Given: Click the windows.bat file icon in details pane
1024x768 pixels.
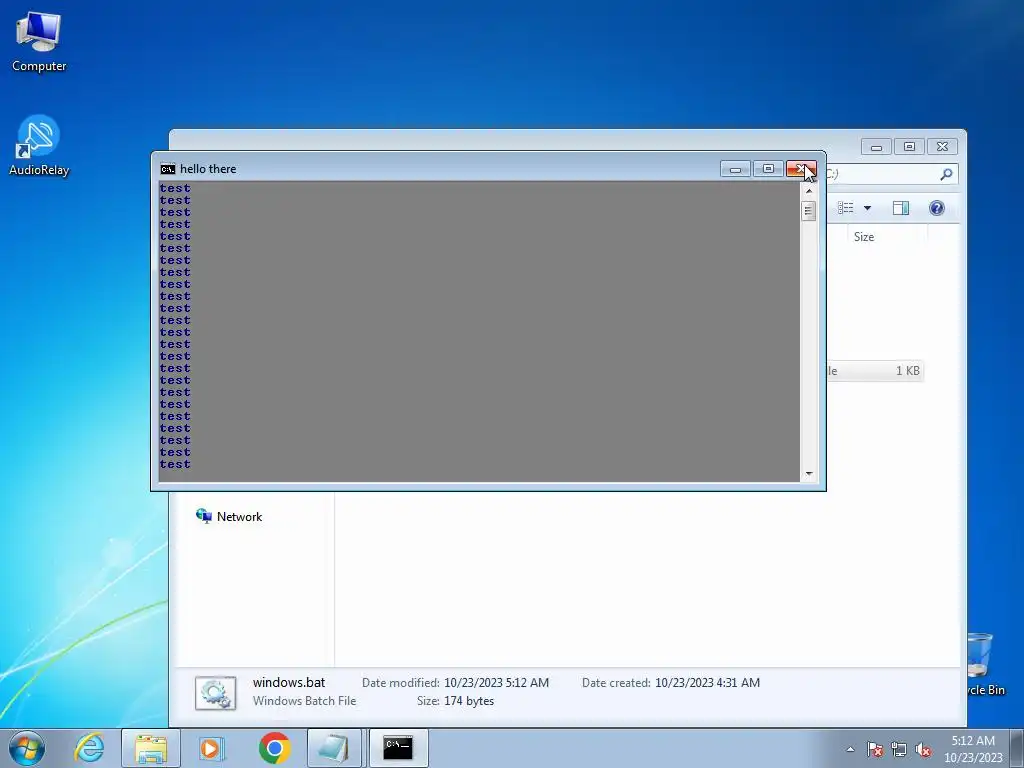Looking at the screenshot, I should 216,693.
